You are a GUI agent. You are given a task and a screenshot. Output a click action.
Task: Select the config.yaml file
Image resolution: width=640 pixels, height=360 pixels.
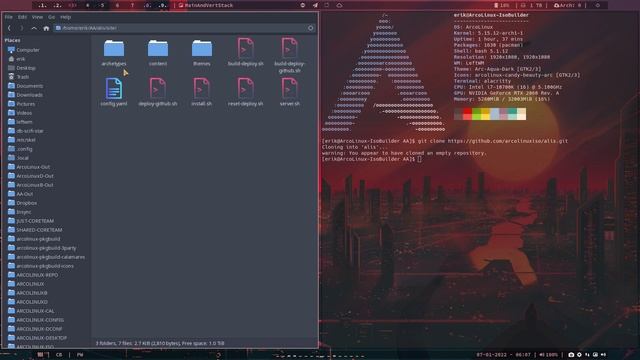click(x=114, y=92)
